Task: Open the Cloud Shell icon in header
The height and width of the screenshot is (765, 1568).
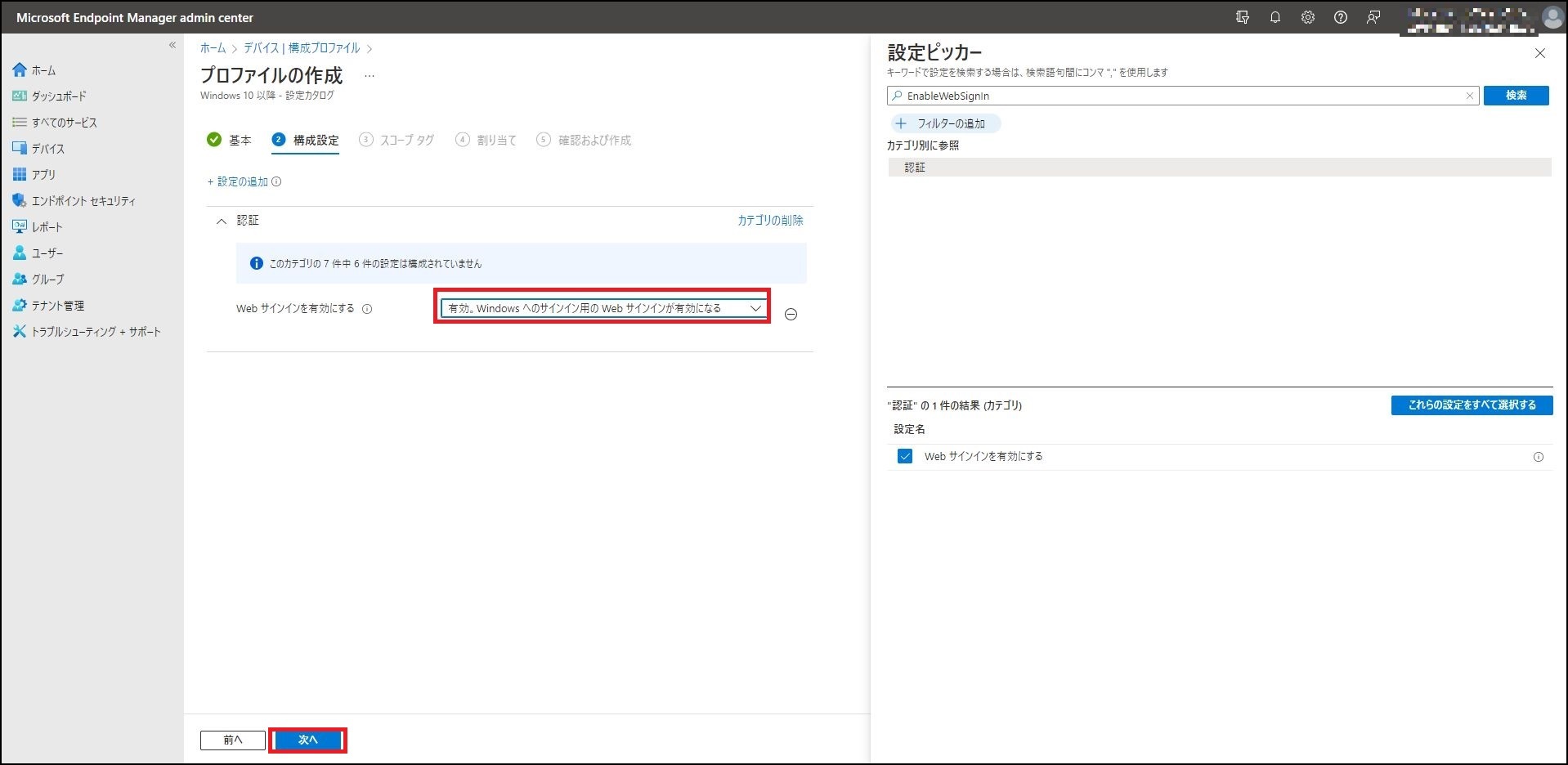Action: click(x=1243, y=17)
